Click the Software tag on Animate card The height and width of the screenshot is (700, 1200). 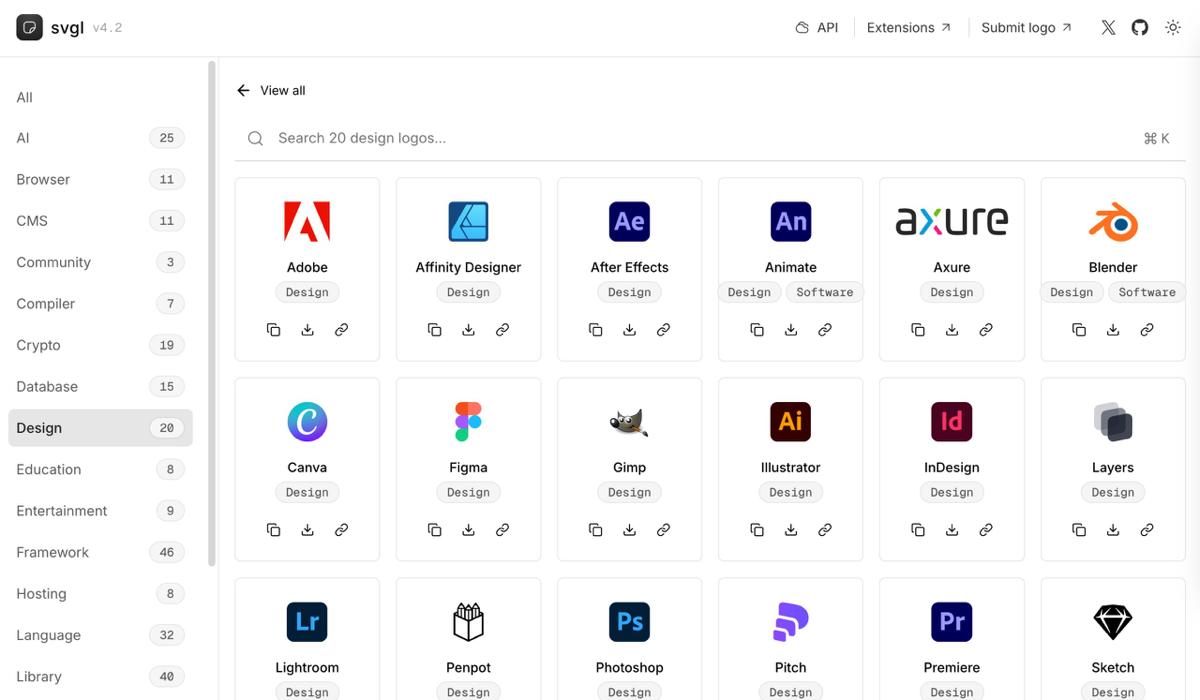pyautogui.click(x=824, y=292)
